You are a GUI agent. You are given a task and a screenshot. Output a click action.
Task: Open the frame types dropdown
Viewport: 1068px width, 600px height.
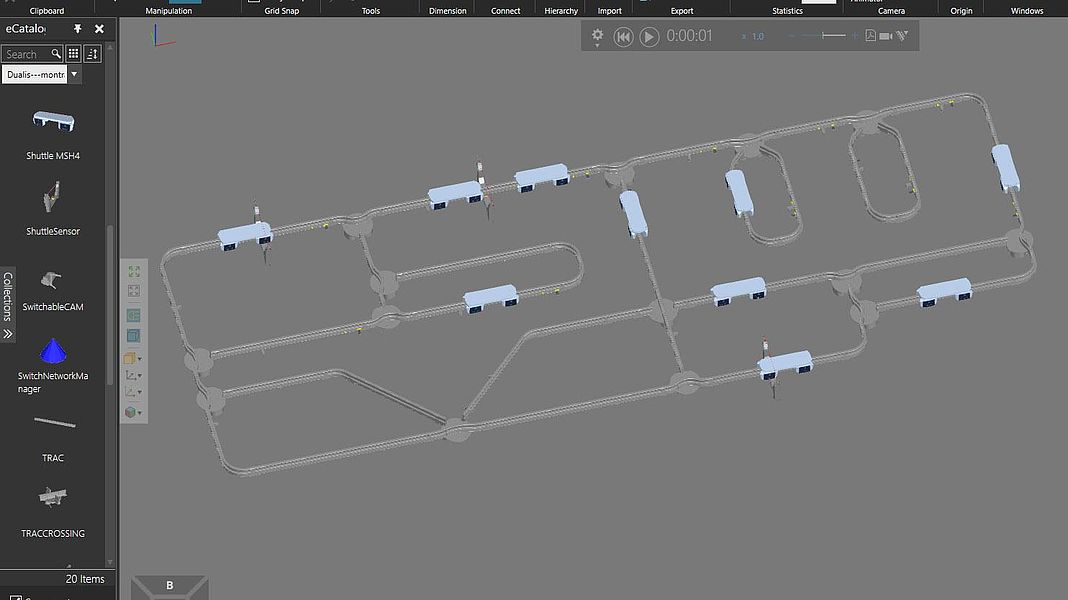coord(133,375)
